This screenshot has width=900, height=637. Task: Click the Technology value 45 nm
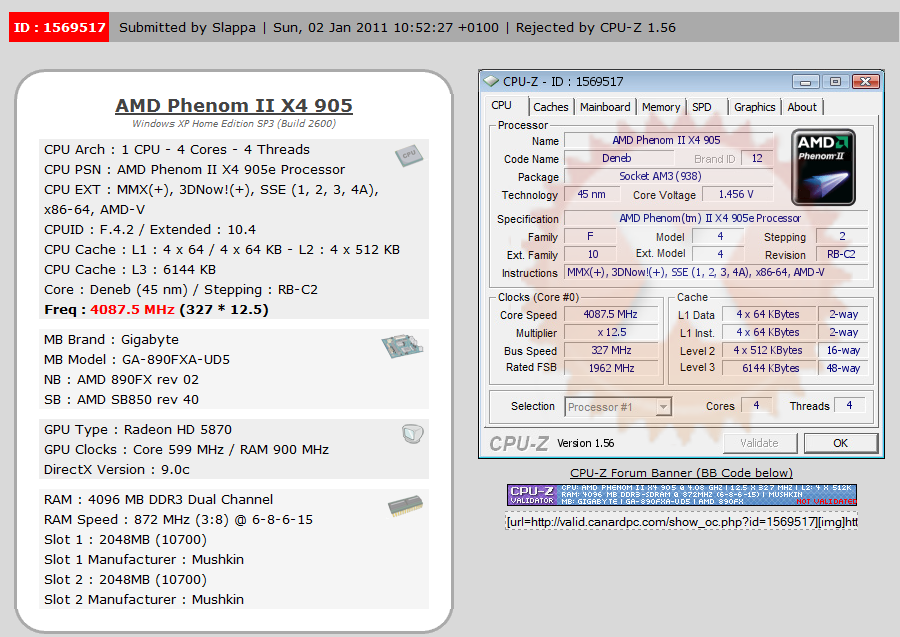[592, 195]
